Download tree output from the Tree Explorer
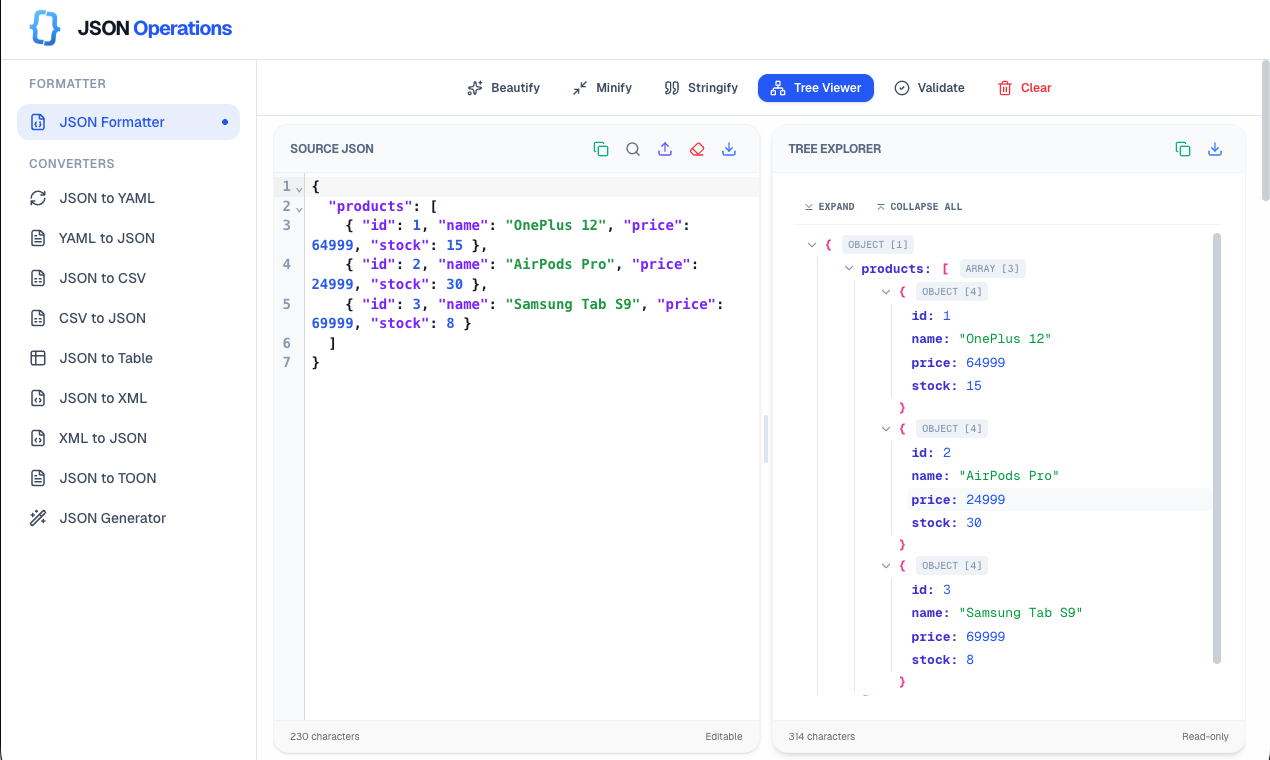 tap(1215, 148)
